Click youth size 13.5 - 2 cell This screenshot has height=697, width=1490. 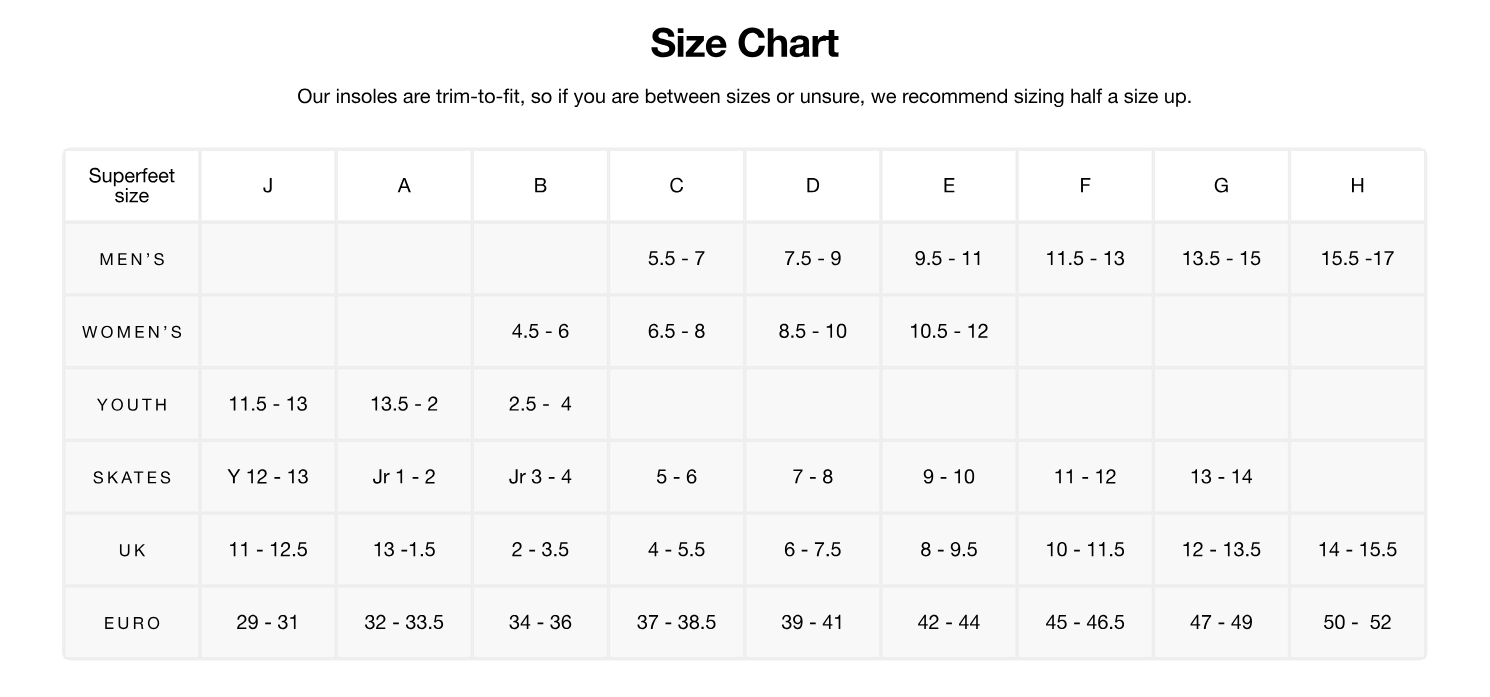tap(404, 404)
